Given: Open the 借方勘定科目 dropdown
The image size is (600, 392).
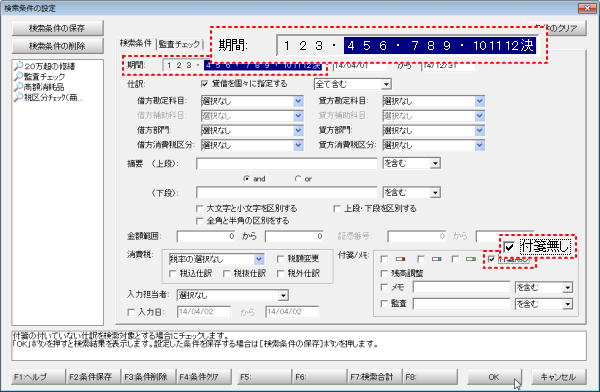Looking at the screenshot, I should pos(298,101).
